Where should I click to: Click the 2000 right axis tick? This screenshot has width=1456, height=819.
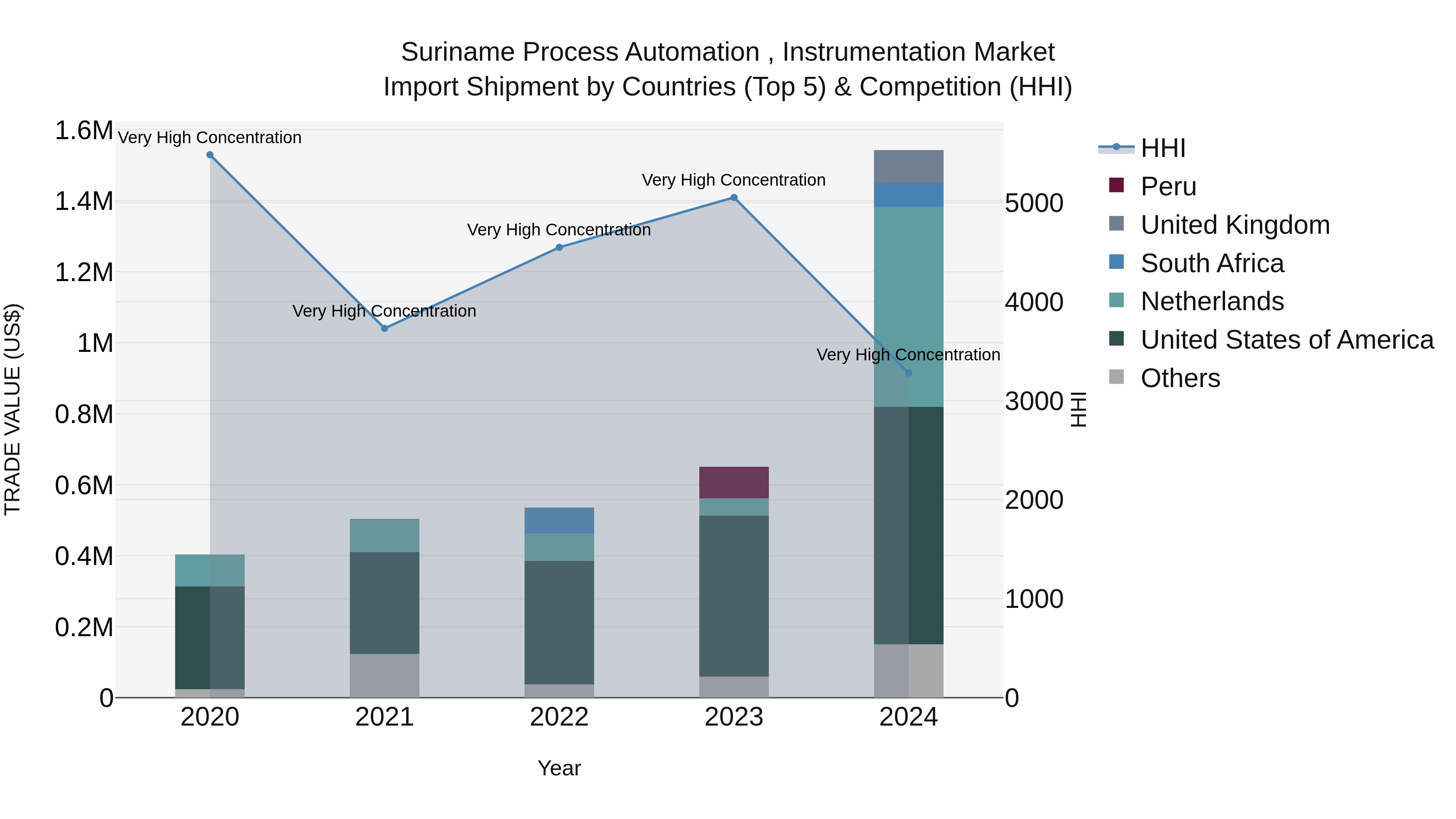[1034, 499]
